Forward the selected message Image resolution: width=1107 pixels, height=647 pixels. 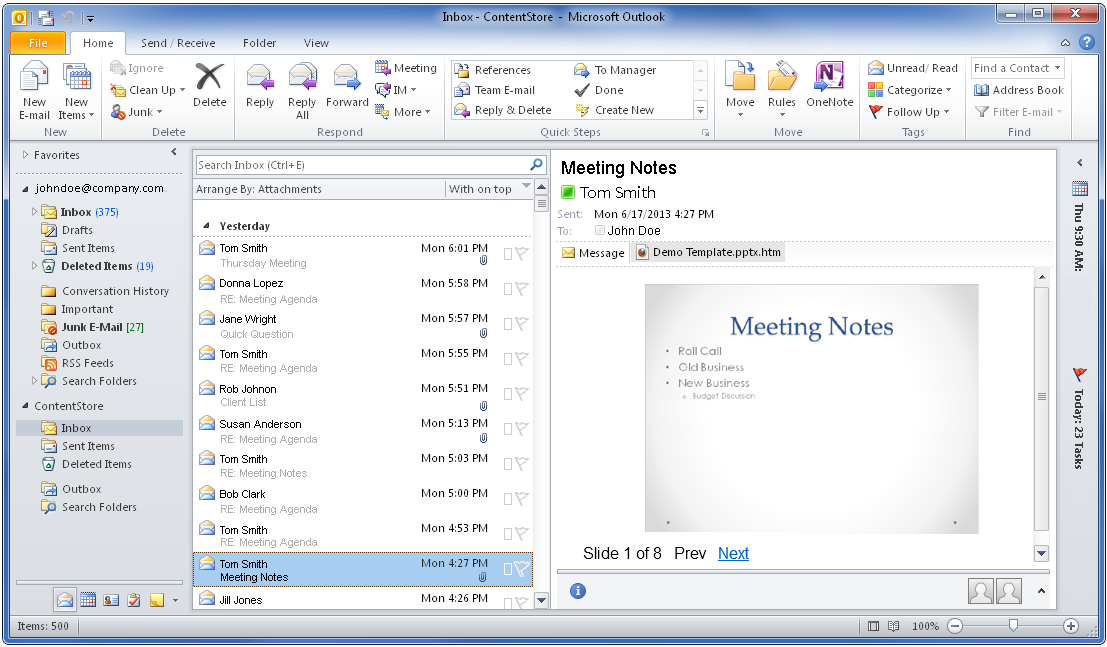tap(347, 80)
